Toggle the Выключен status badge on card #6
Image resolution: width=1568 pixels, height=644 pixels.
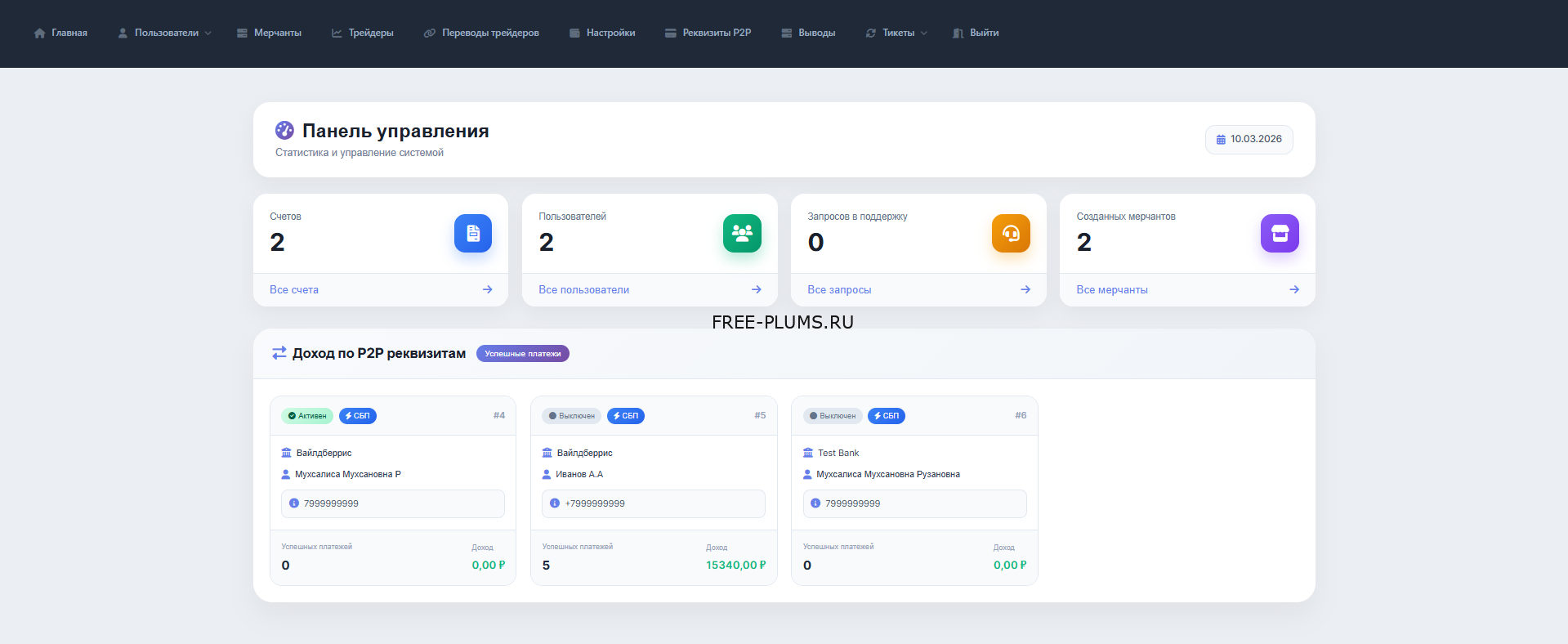[x=832, y=416]
